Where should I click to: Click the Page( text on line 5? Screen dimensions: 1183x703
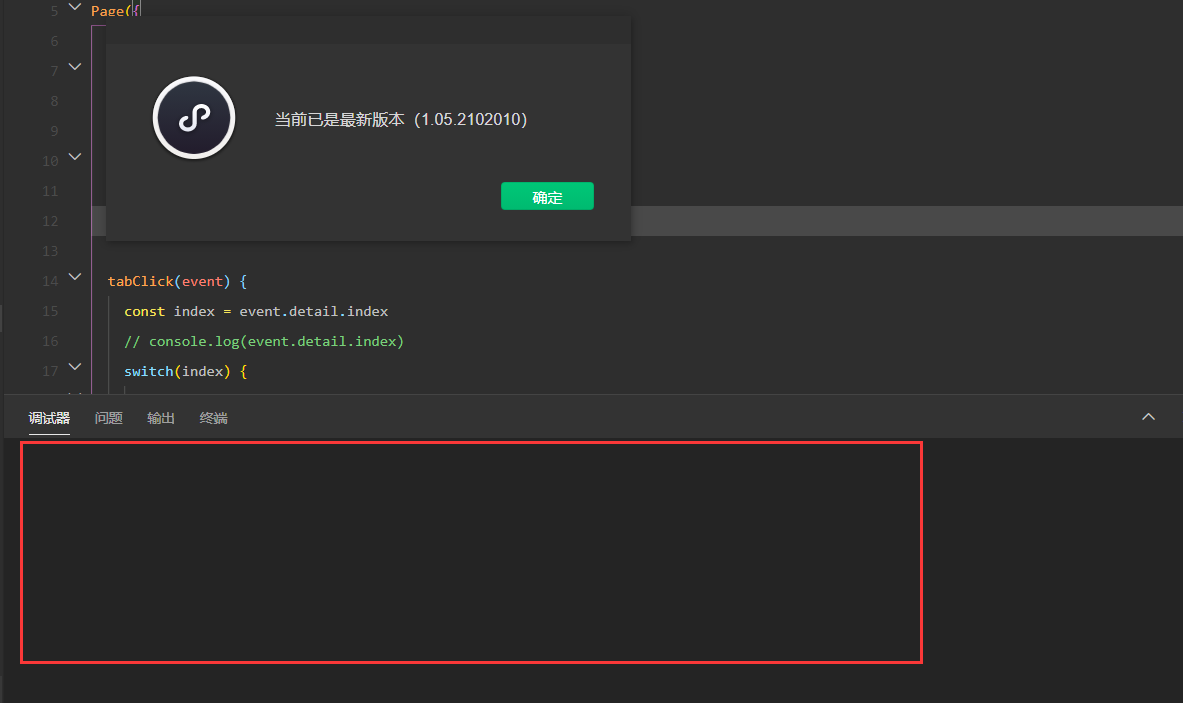[110, 11]
